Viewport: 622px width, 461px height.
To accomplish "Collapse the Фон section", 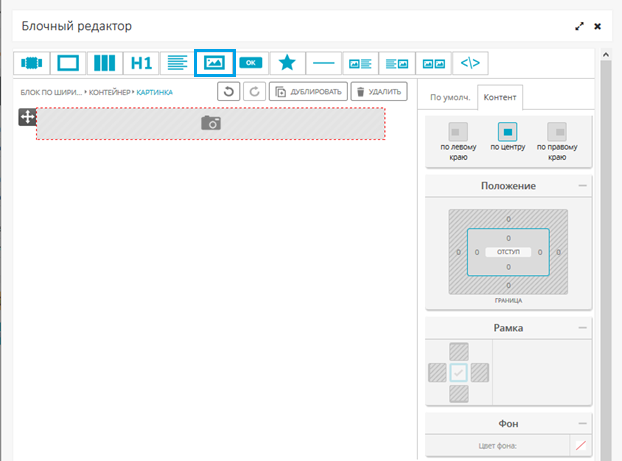I will (582, 423).
